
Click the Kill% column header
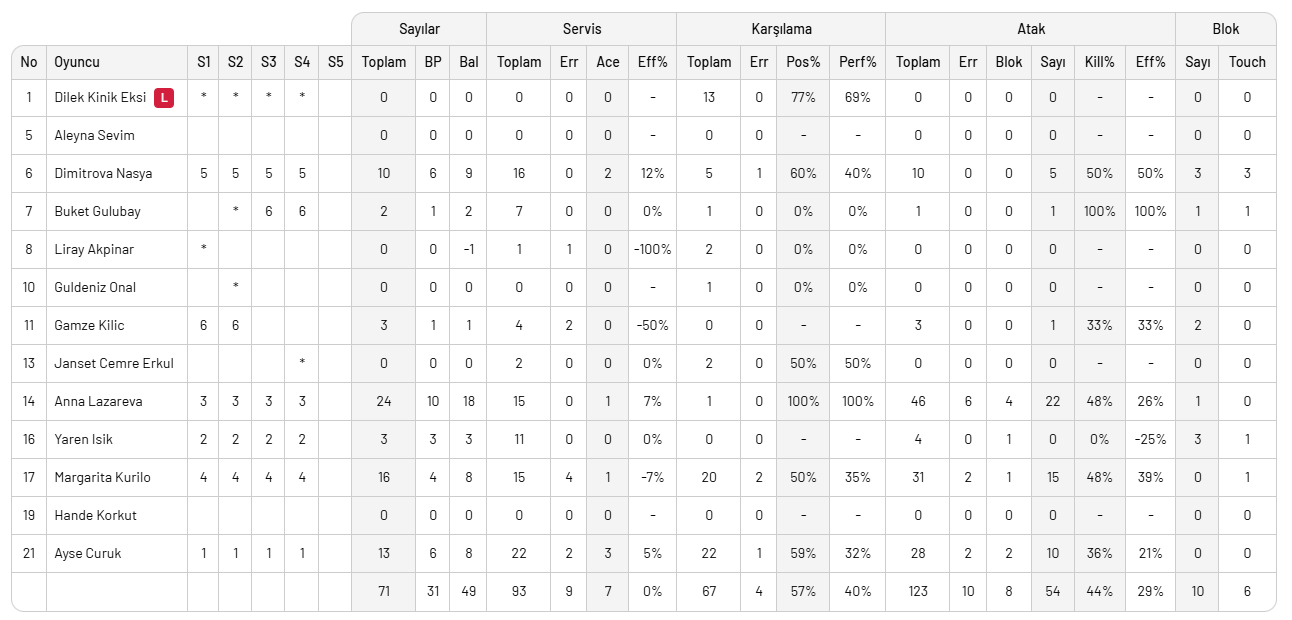click(x=1099, y=62)
